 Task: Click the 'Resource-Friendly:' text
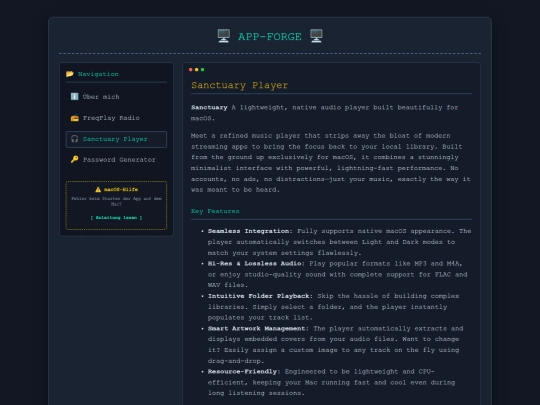(244, 372)
